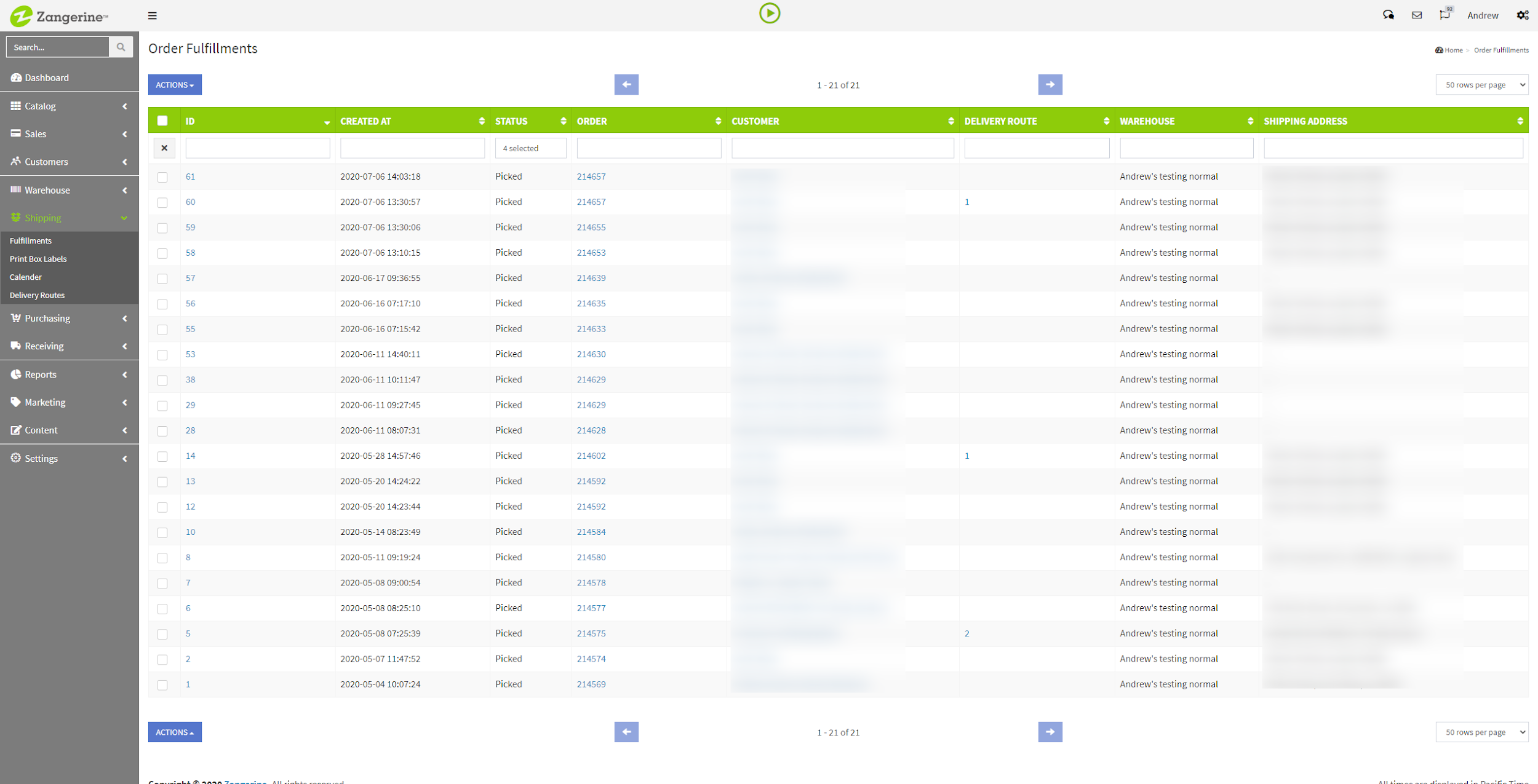This screenshot has width=1538, height=784.
Task: Open Calender submenu item
Action: [x=26, y=277]
